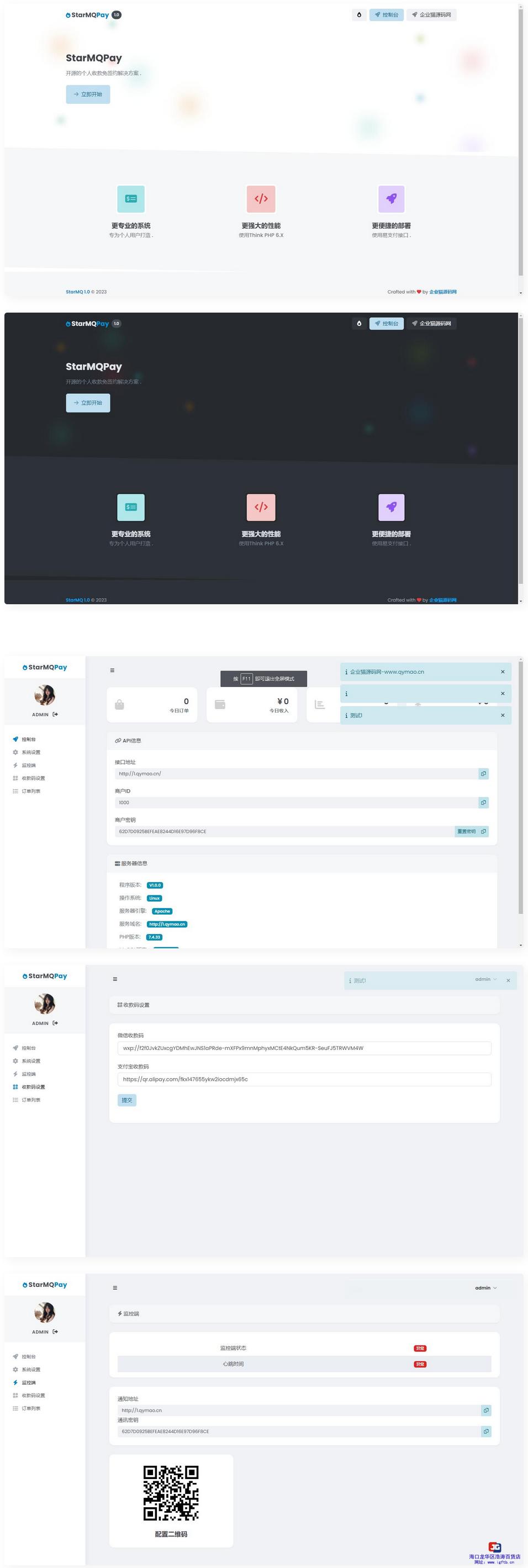Click the 7.4.33 PHP version badge
Image resolution: width=528 pixels, height=1568 pixels.
154,937
